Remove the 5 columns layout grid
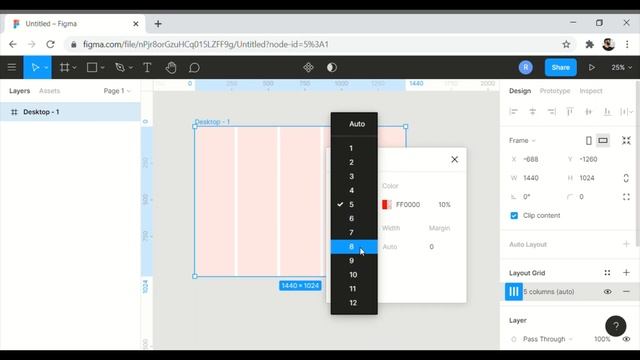This screenshot has width=640, height=360. (626, 291)
